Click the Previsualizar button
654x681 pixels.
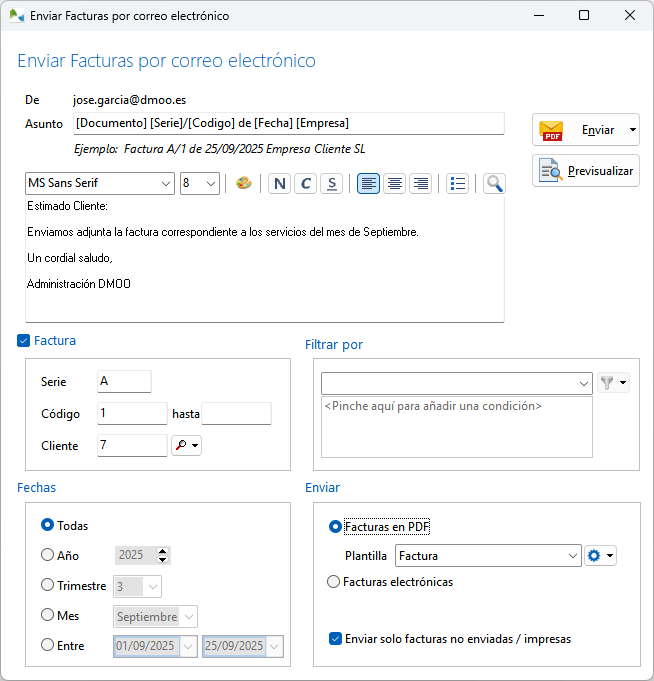586,171
